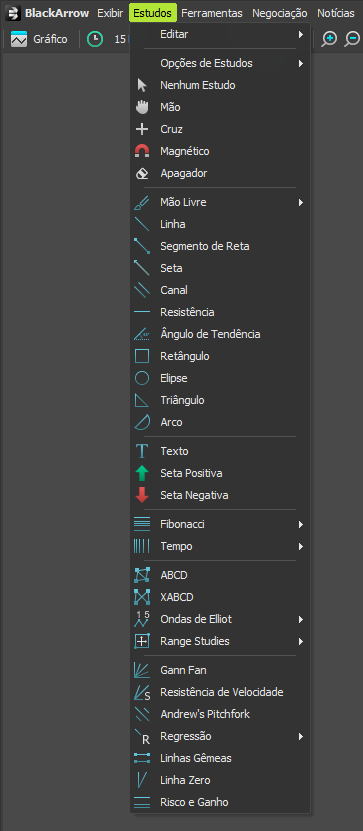Click the Gráfico toolbar button
Image resolution: width=363 pixels, height=831 pixels.
pos(39,39)
